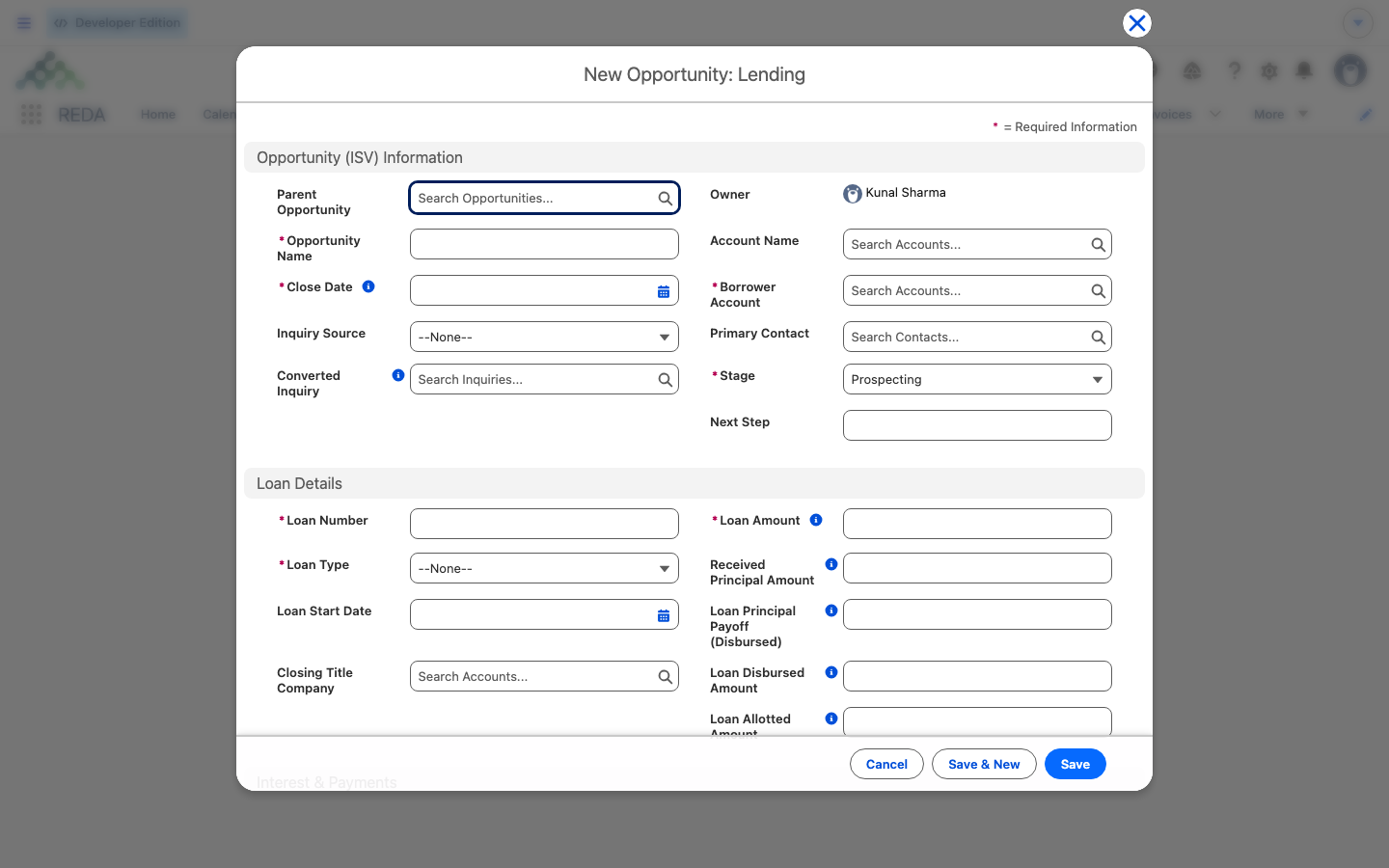The image size is (1389, 868).
Task: Click search icon in Borrower Account field
Action: [1098, 291]
